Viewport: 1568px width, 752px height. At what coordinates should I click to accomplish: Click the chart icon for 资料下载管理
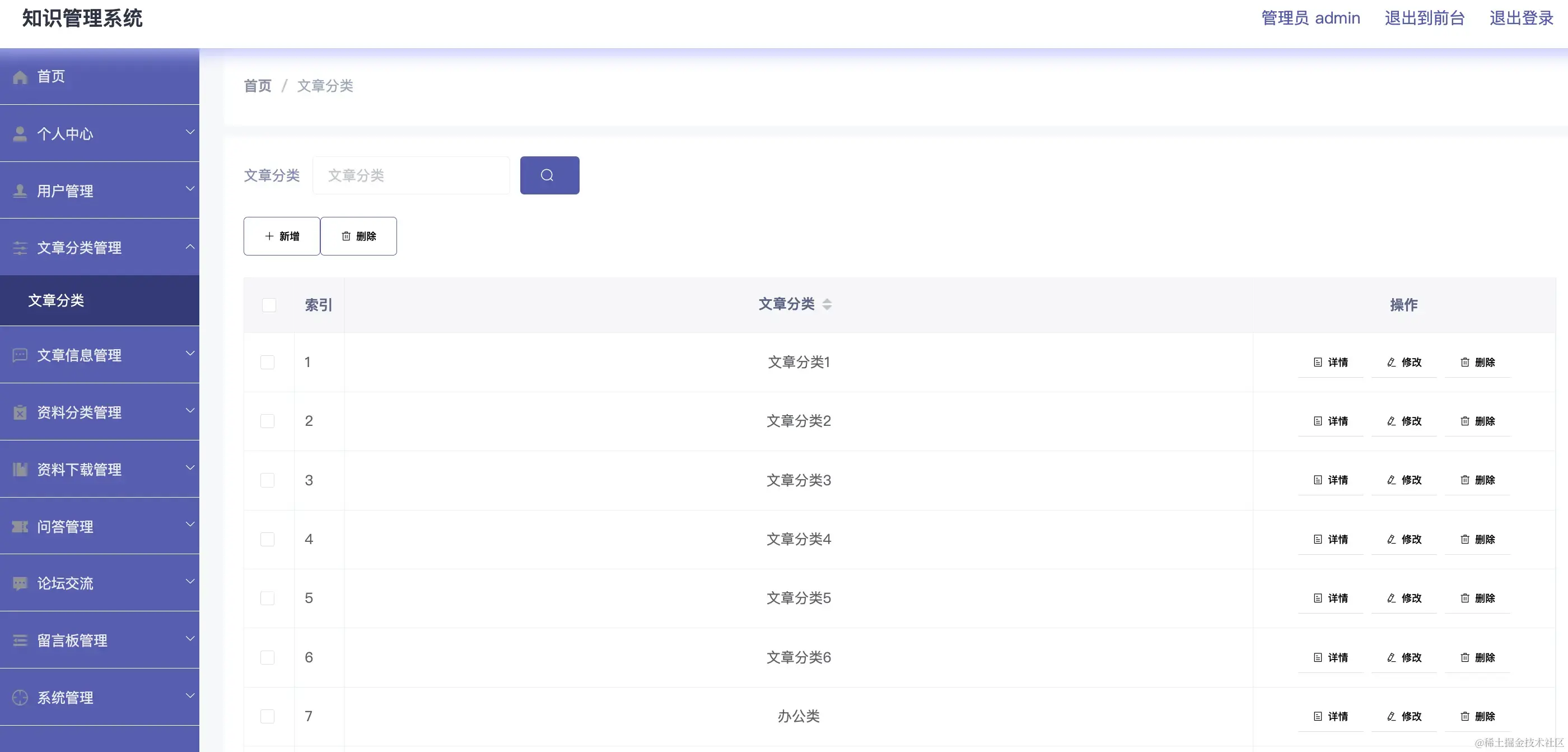pos(19,469)
